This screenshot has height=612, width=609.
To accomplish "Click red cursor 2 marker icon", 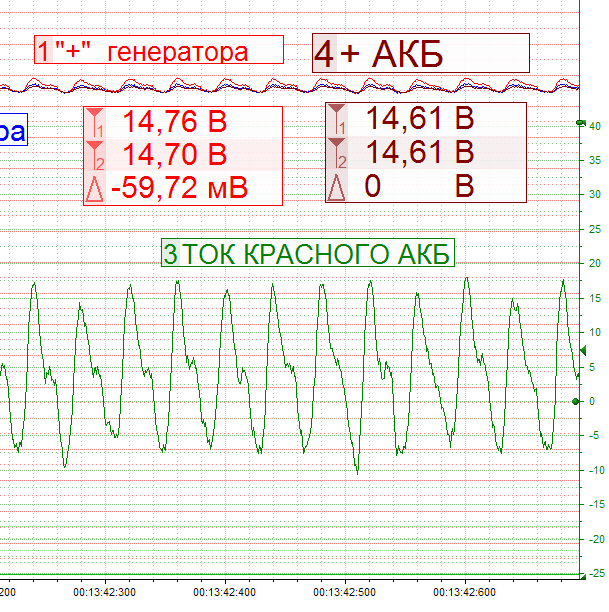I will (x=95, y=155).
